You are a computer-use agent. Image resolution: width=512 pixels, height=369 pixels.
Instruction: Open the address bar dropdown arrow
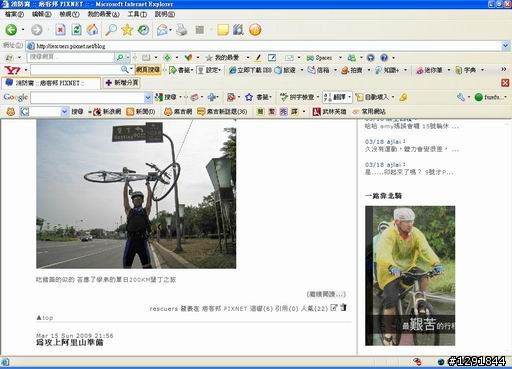[506, 46]
